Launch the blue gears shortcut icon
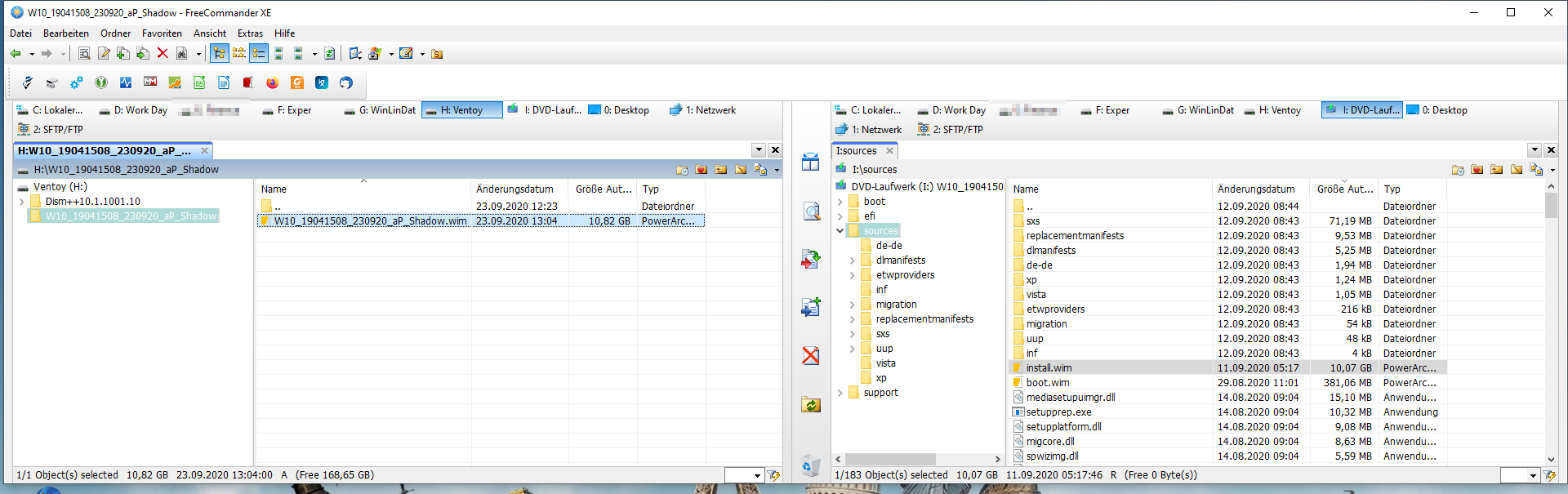 click(x=77, y=82)
